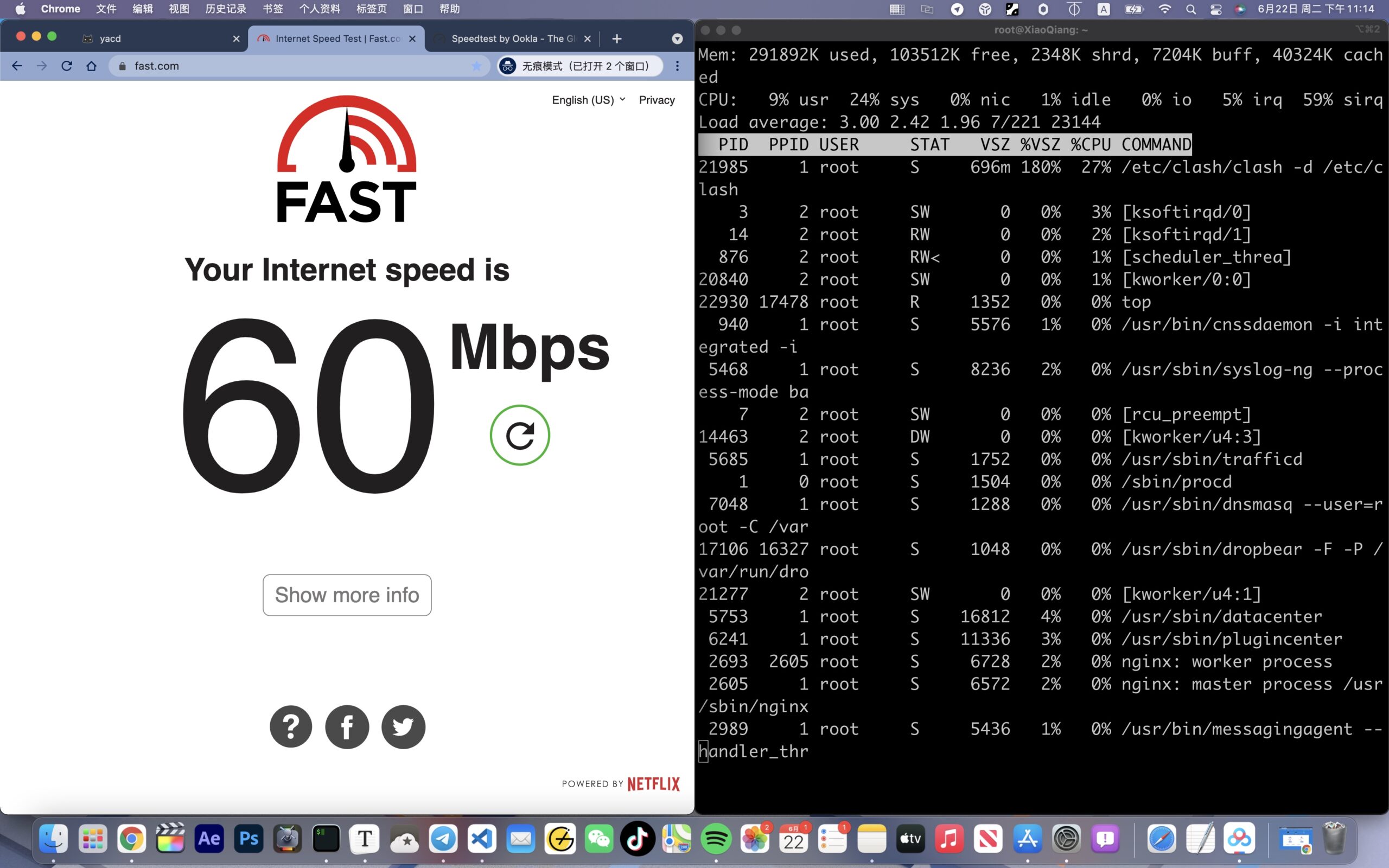The height and width of the screenshot is (868, 1389).
Task: Click the Show more info button
Action: point(347,595)
